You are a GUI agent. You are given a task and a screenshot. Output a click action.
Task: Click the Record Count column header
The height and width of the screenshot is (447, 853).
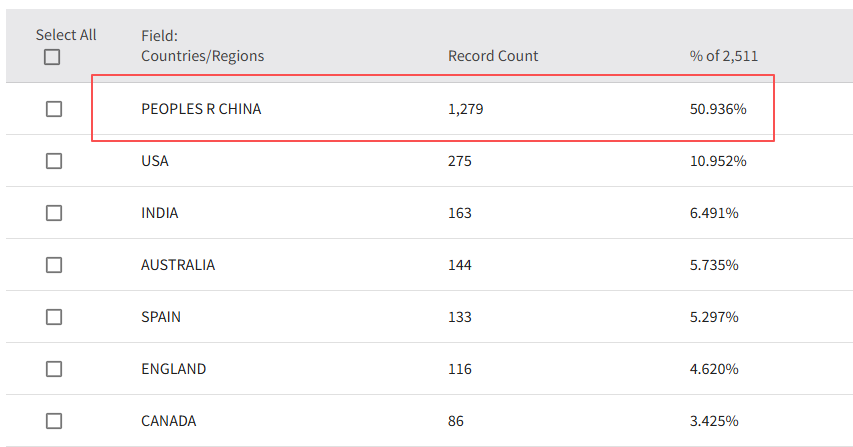(493, 56)
